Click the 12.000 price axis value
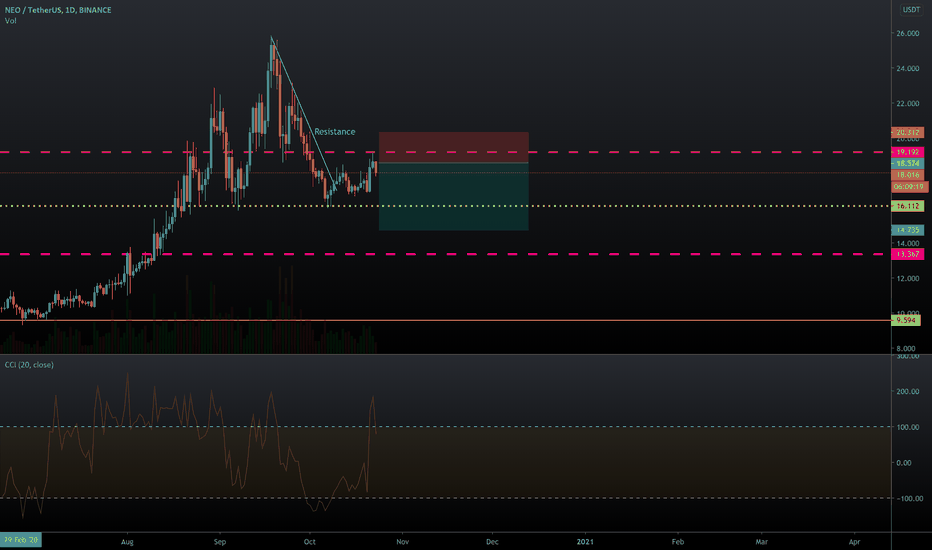The width and height of the screenshot is (932, 550). 908,278
